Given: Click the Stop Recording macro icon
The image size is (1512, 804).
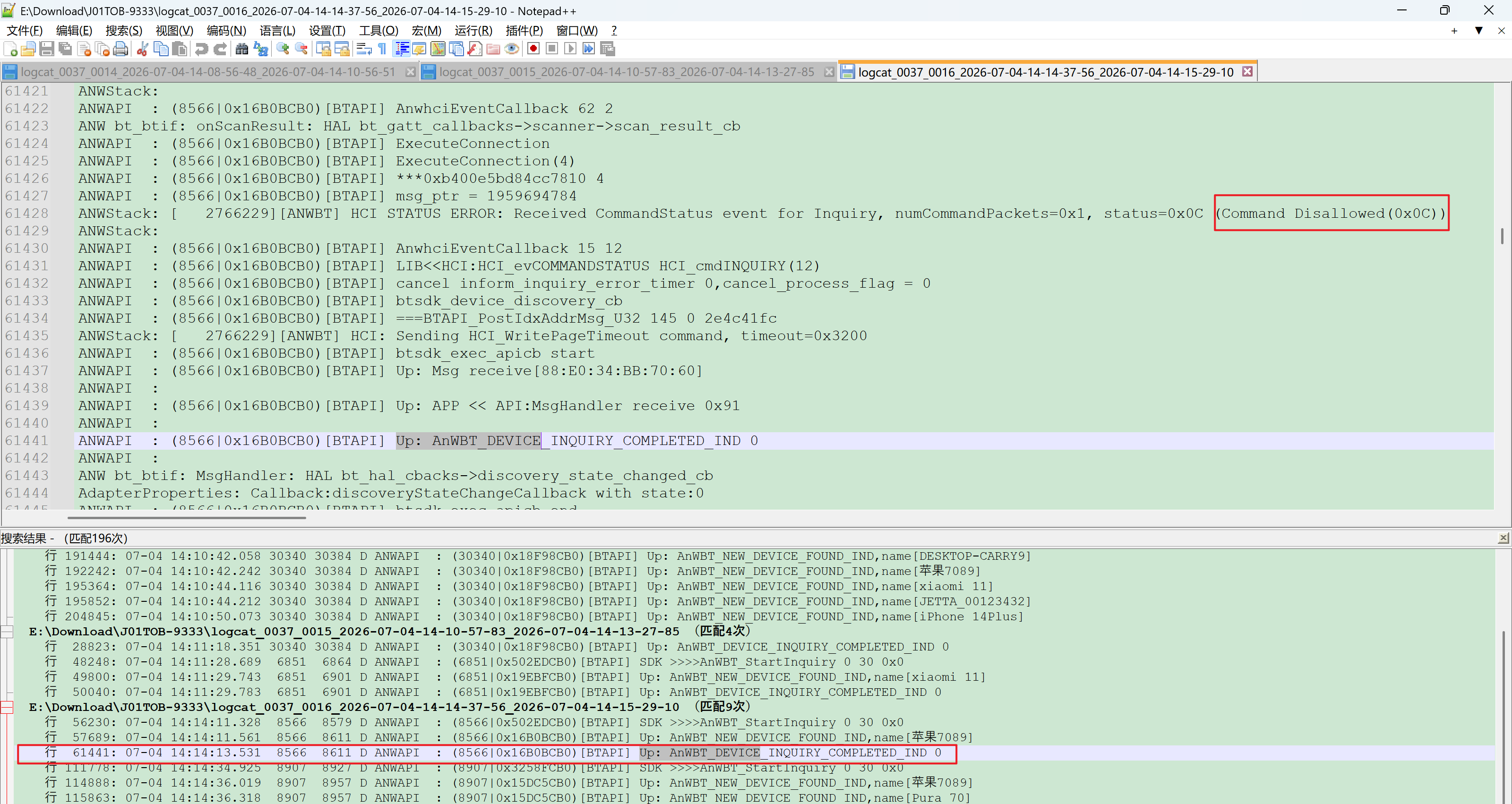Looking at the screenshot, I should [552, 49].
